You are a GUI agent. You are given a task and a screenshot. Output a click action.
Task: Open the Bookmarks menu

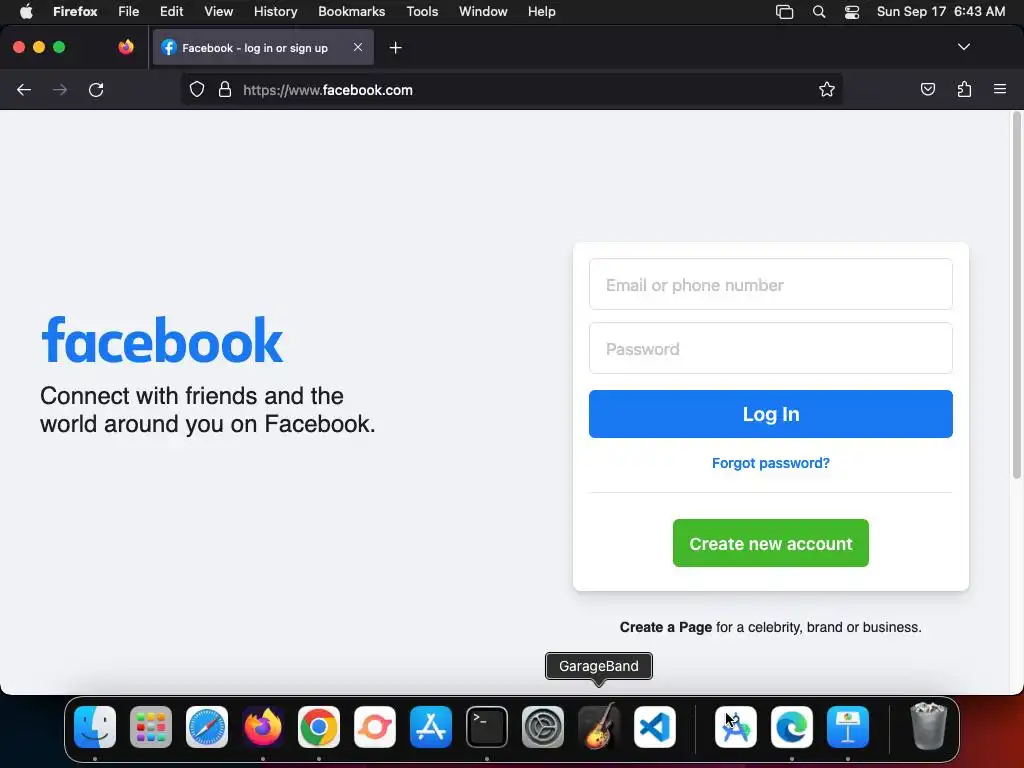click(351, 12)
